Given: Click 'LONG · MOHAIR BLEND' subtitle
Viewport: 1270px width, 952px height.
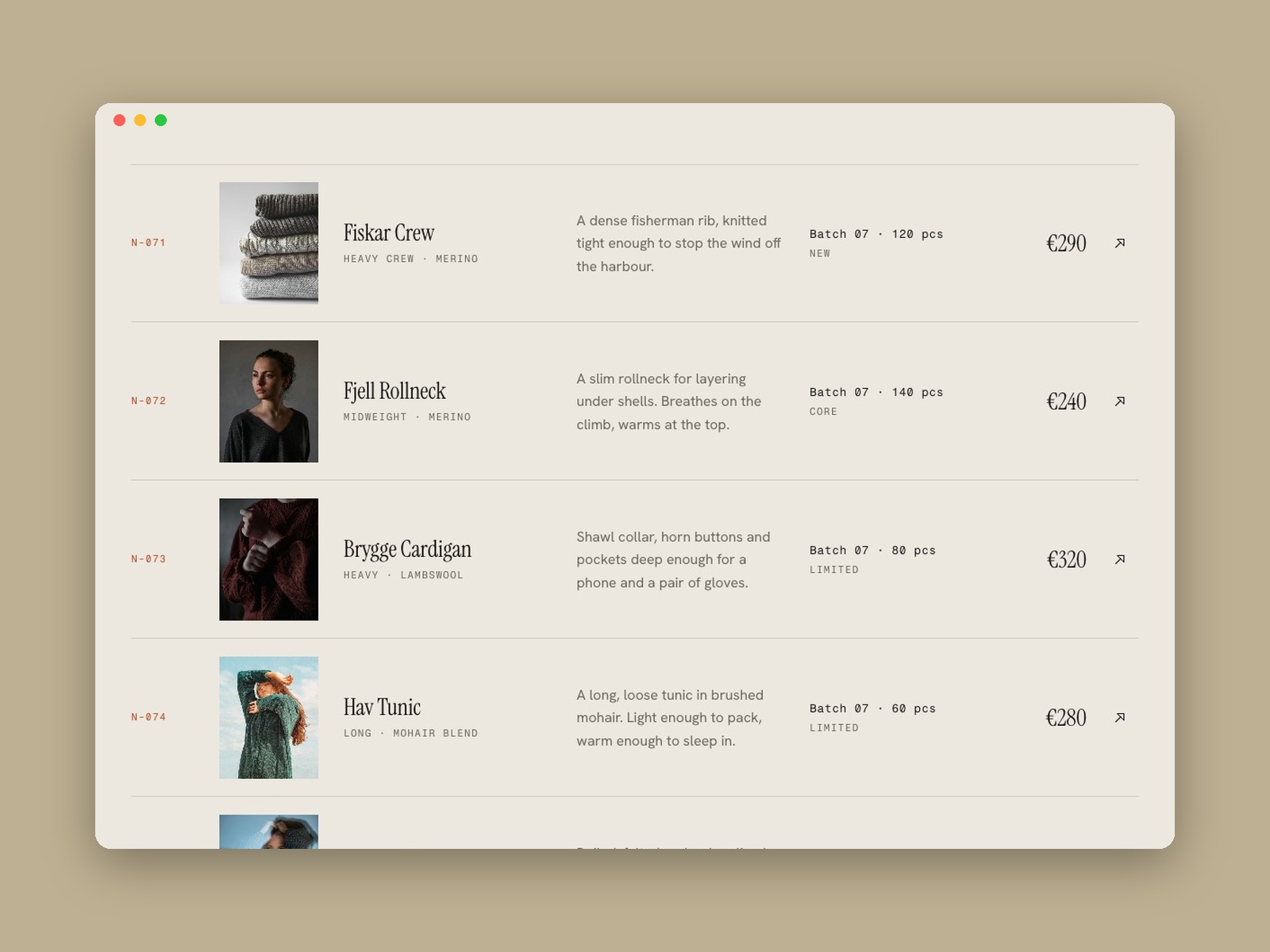Looking at the screenshot, I should click(x=410, y=733).
